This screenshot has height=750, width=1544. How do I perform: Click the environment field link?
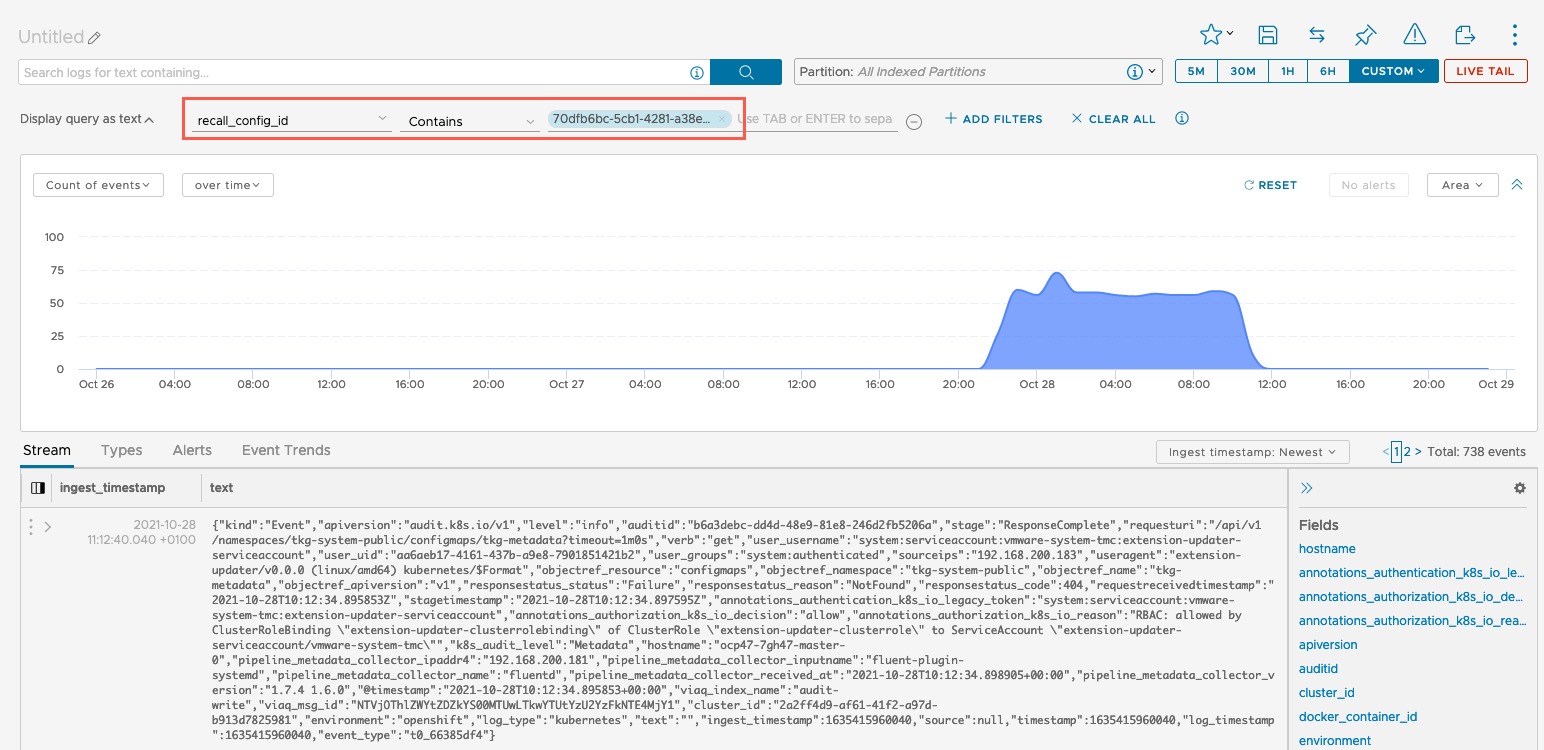click(x=1335, y=741)
